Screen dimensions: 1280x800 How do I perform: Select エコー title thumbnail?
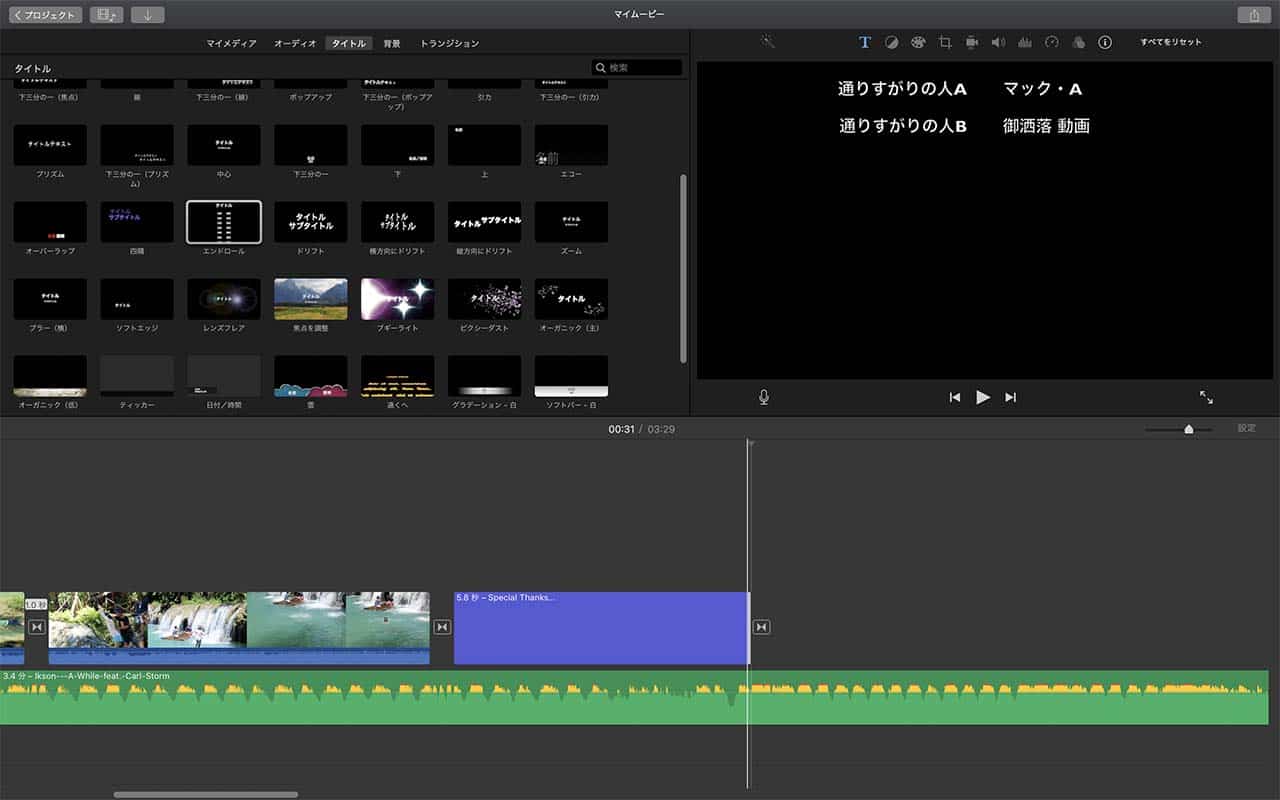571,145
